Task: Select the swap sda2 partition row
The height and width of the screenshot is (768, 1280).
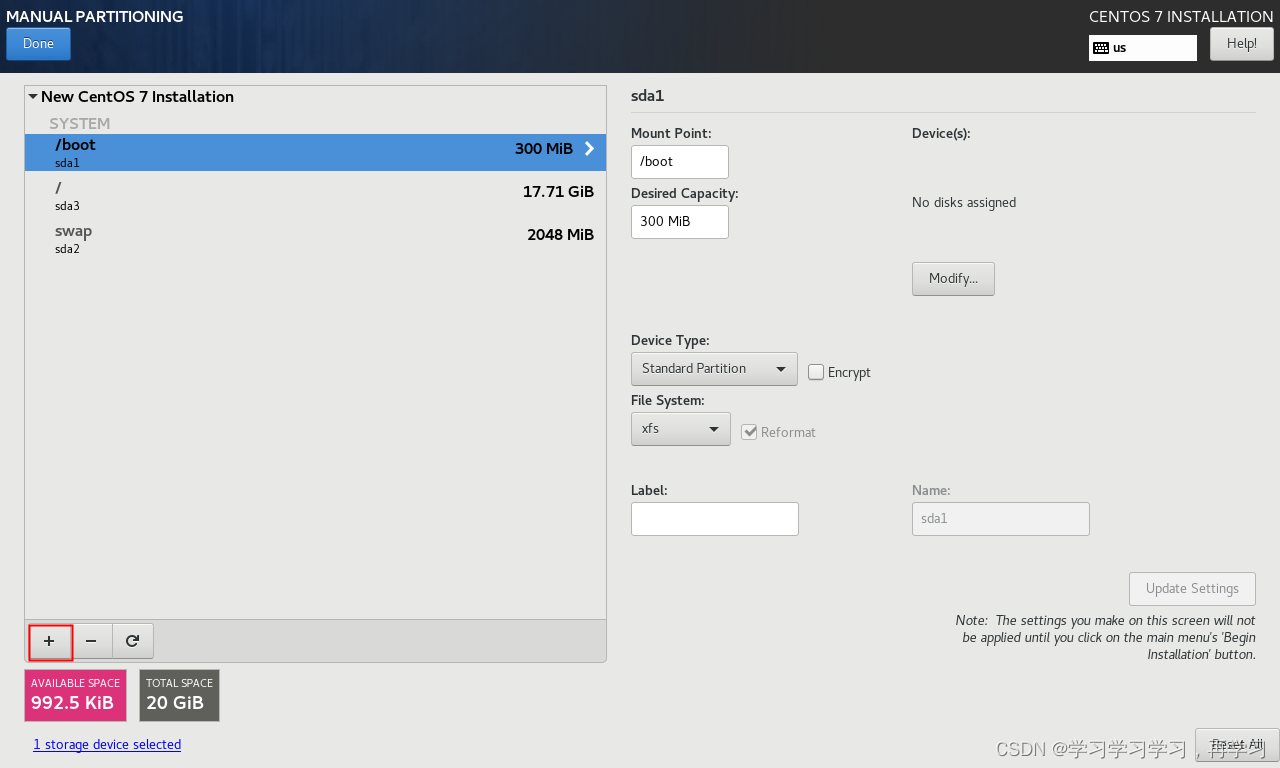Action: (315, 239)
